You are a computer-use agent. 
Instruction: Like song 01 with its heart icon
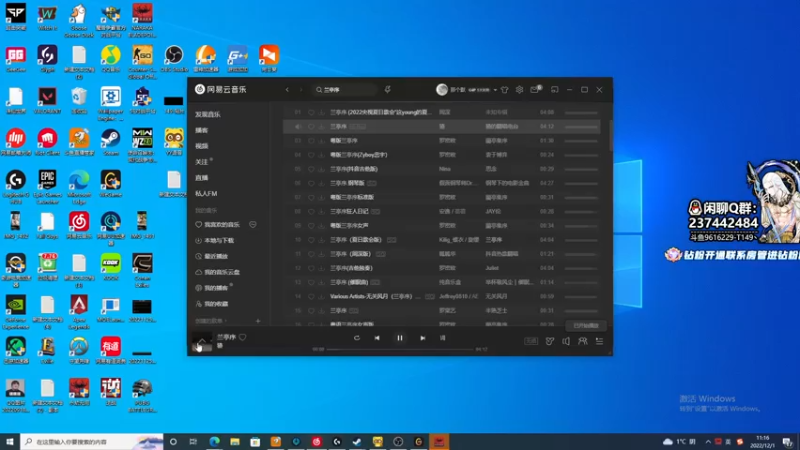click(311, 112)
